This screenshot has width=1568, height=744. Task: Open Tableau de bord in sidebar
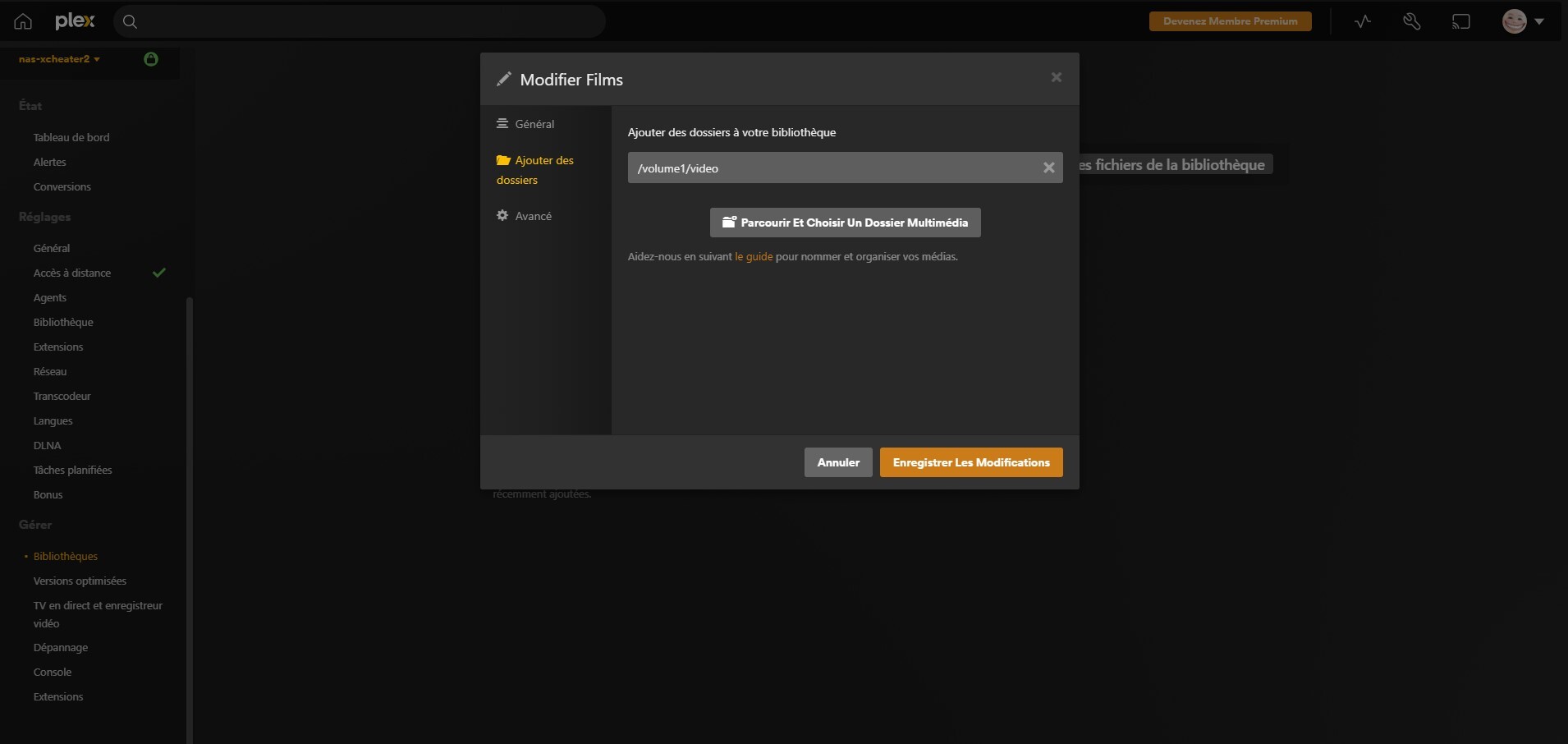pos(71,137)
